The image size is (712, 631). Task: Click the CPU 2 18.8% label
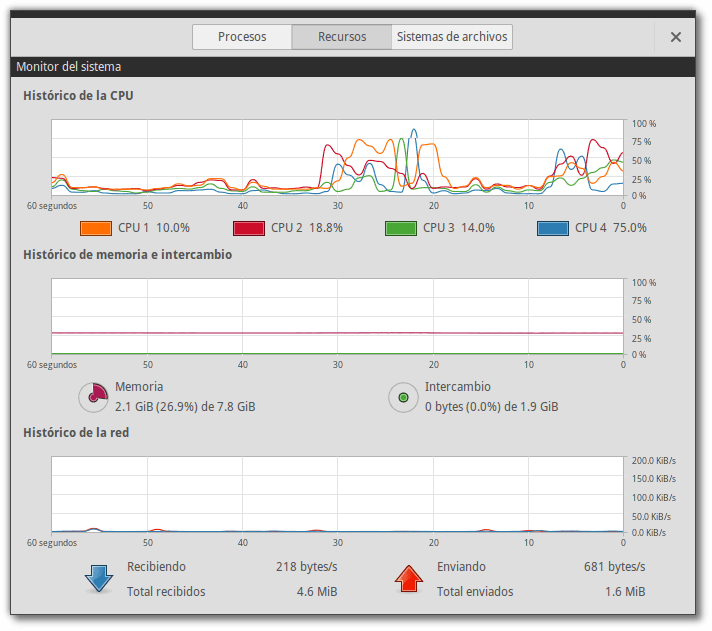coord(307,228)
